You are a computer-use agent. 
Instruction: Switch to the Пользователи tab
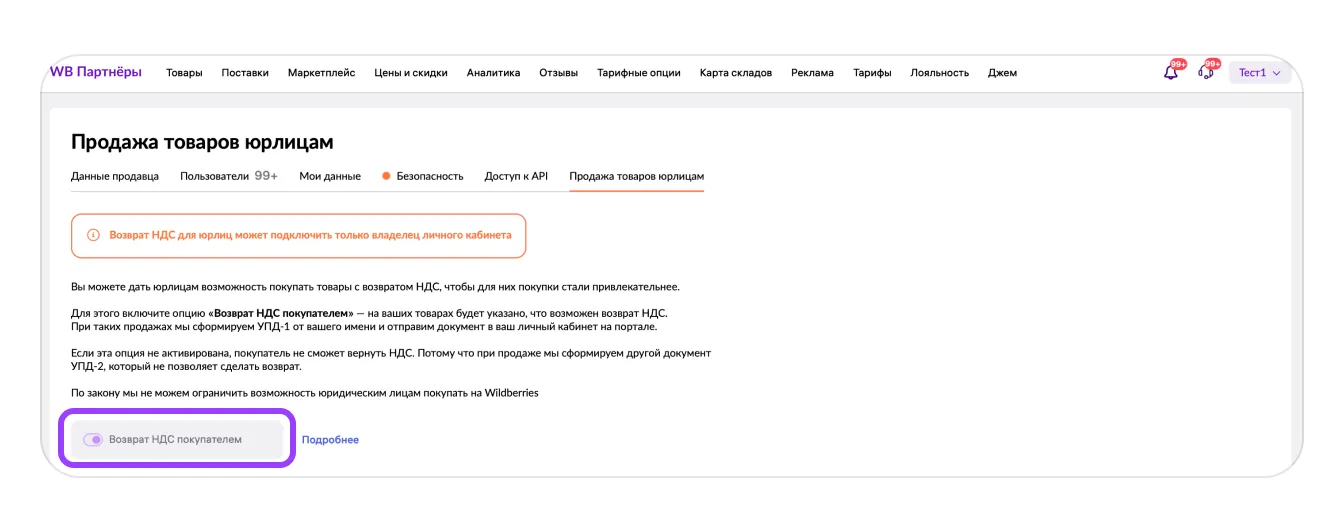coord(228,176)
